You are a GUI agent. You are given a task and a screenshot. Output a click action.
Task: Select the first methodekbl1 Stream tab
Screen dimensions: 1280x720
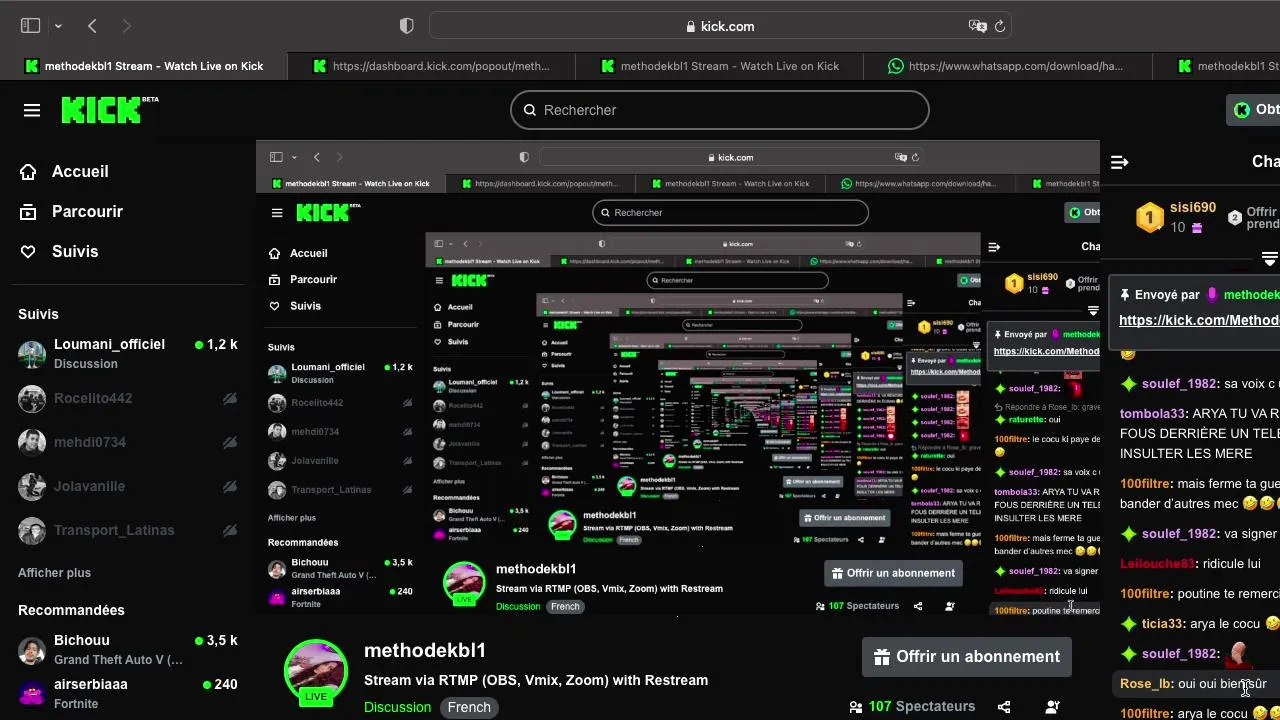(143, 66)
